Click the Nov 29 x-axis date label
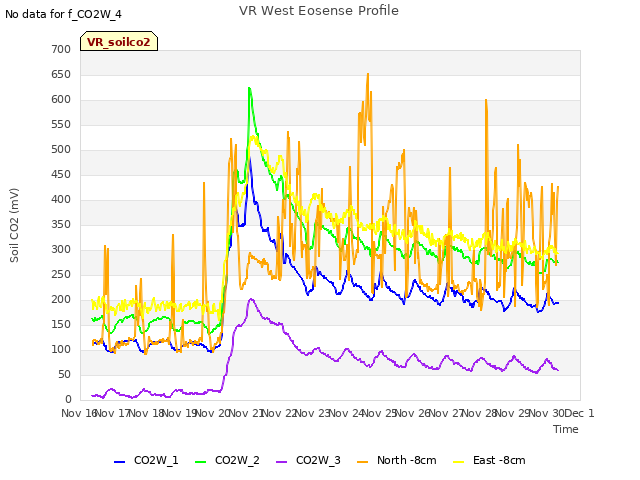 [x=514, y=413]
